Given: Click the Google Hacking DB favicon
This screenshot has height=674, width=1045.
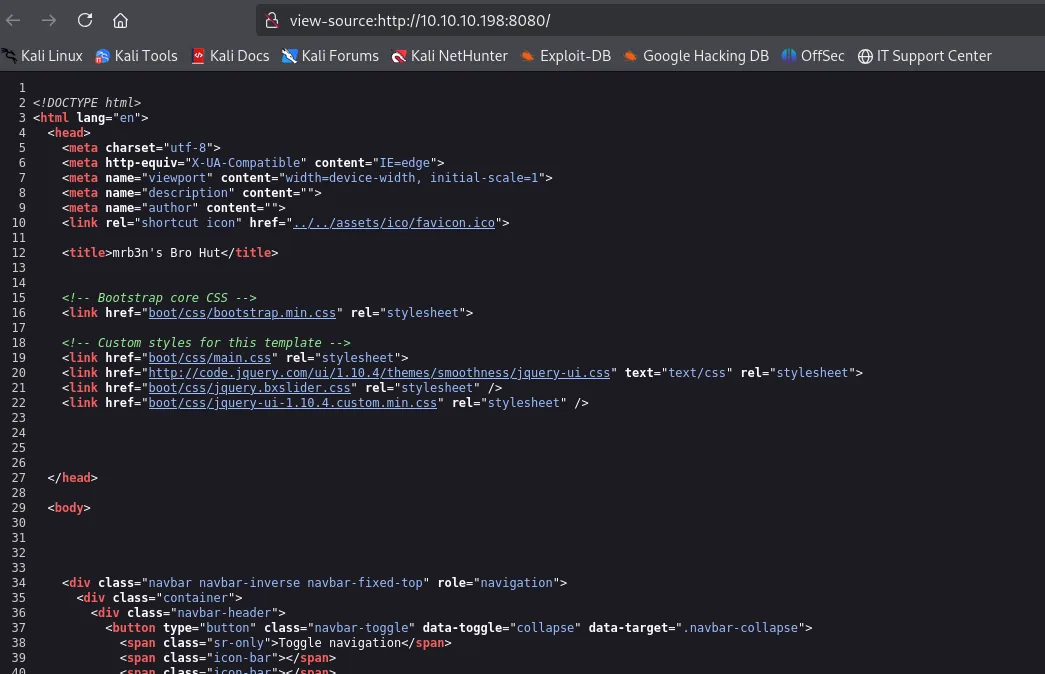Looking at the screenshot, I should point(630,56).
